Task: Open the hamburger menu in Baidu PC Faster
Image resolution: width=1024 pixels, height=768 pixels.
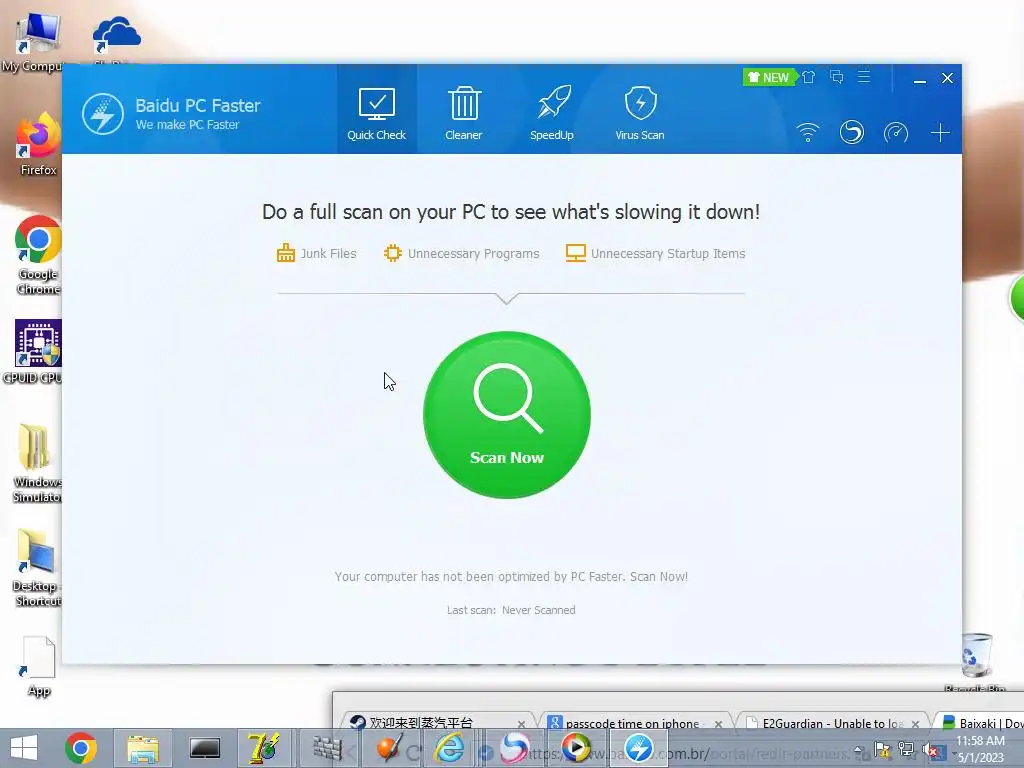Action: tap(864, 77)
